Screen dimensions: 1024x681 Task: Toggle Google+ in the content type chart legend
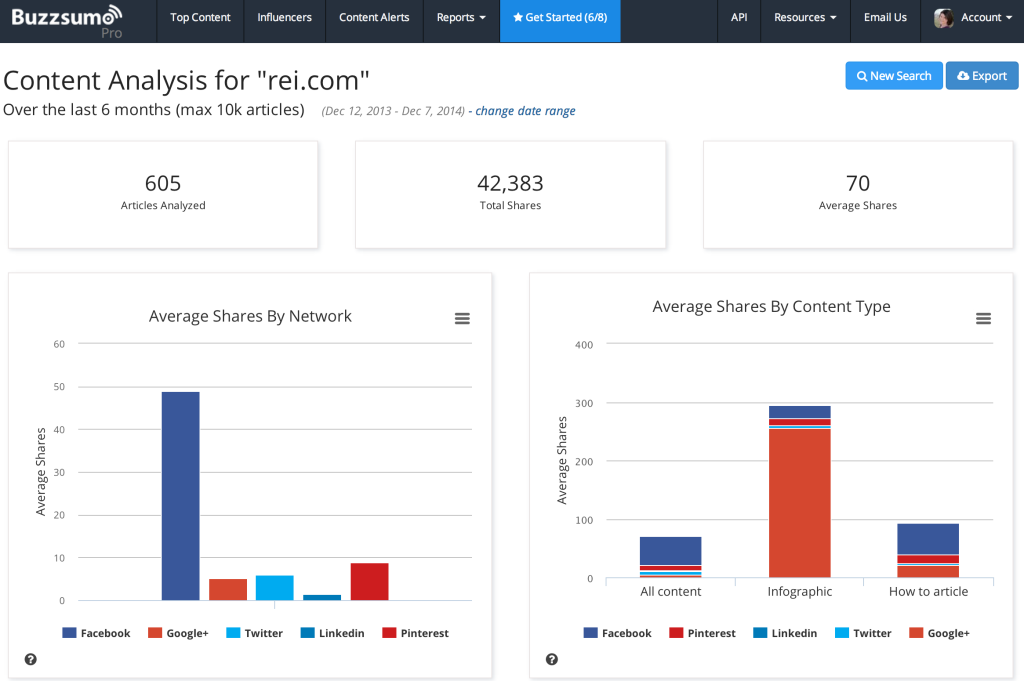[x=939, y=633]
